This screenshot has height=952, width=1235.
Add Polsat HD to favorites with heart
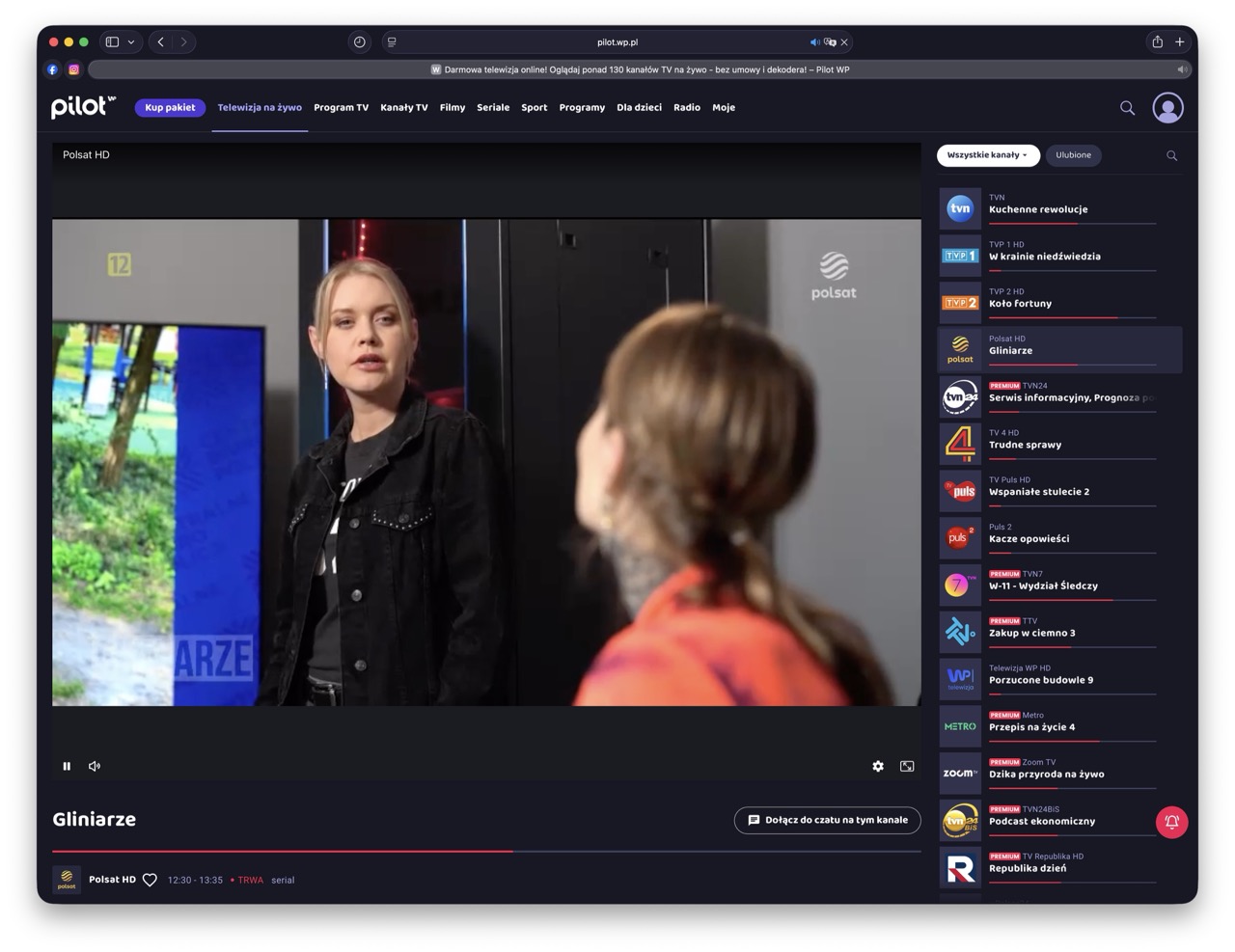pos(150,880)
